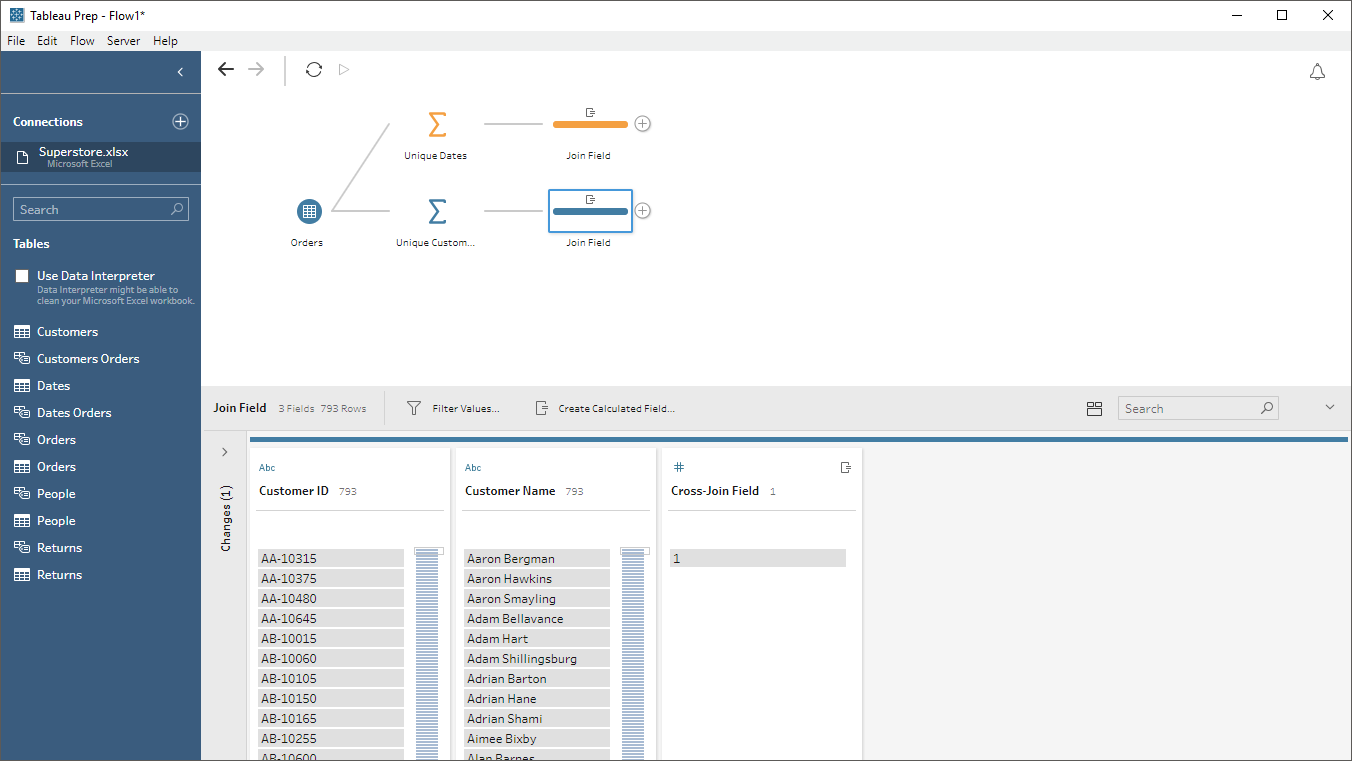Open the File menu

(x=16, y=41)
